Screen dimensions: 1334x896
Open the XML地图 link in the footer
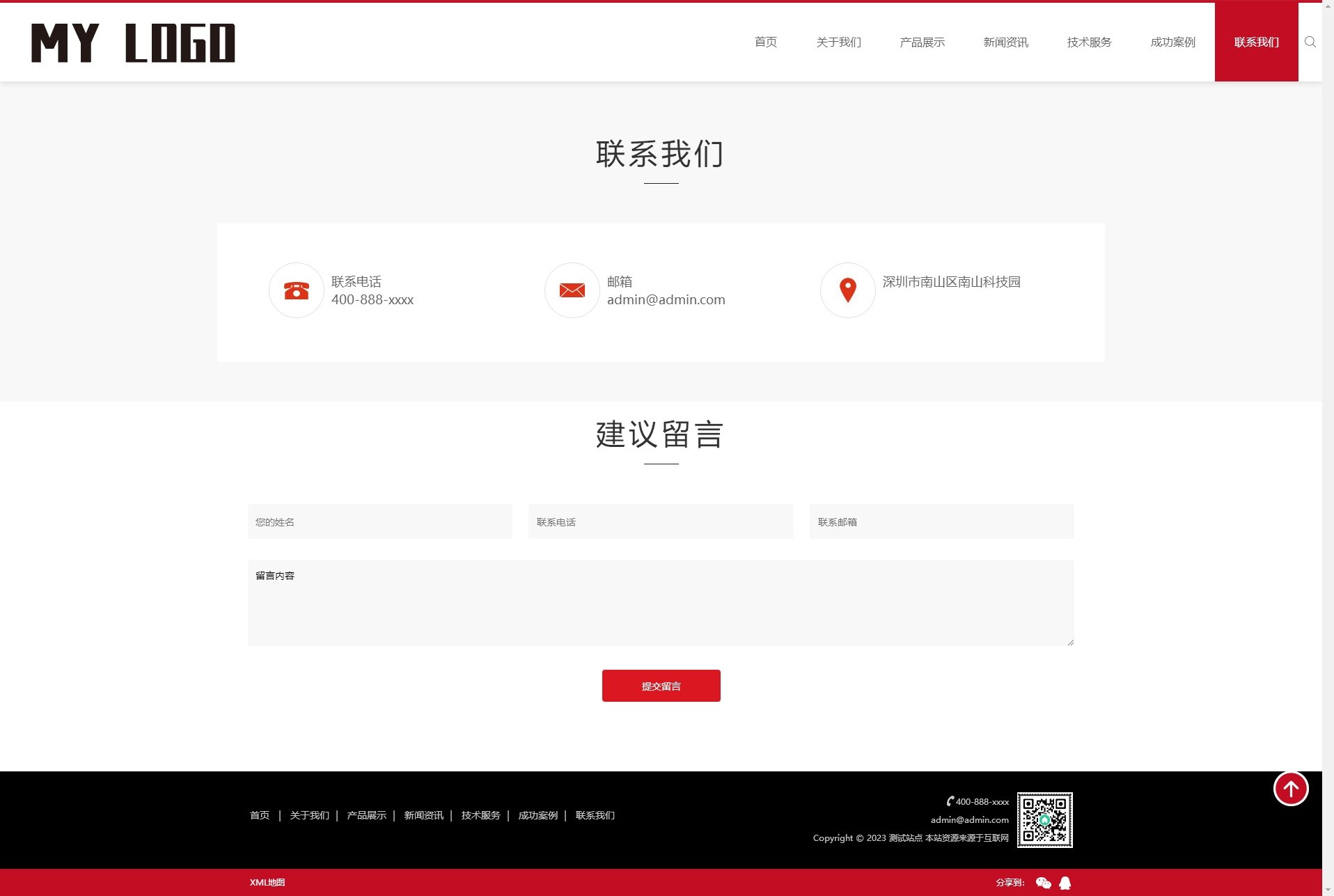(267, 882)
